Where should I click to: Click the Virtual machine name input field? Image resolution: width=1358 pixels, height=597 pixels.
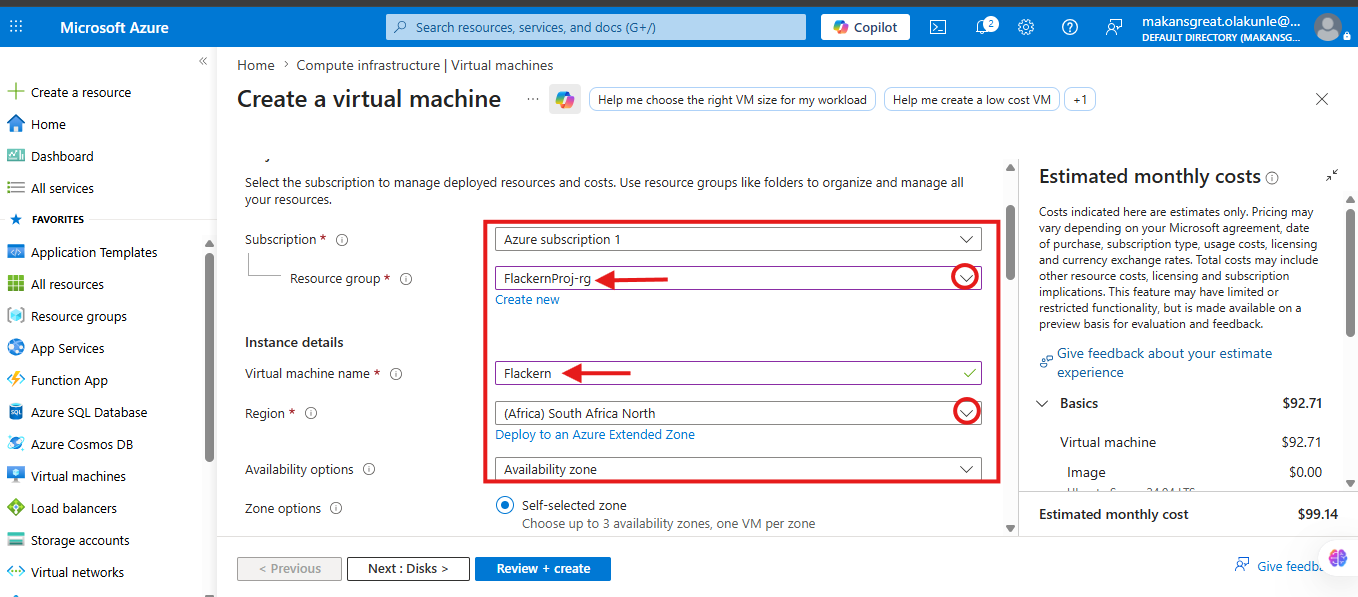[x=738, y=373]
